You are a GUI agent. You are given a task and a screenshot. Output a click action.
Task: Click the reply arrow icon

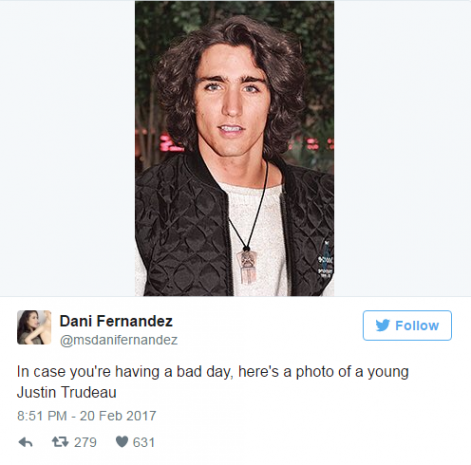pos(26,442)
